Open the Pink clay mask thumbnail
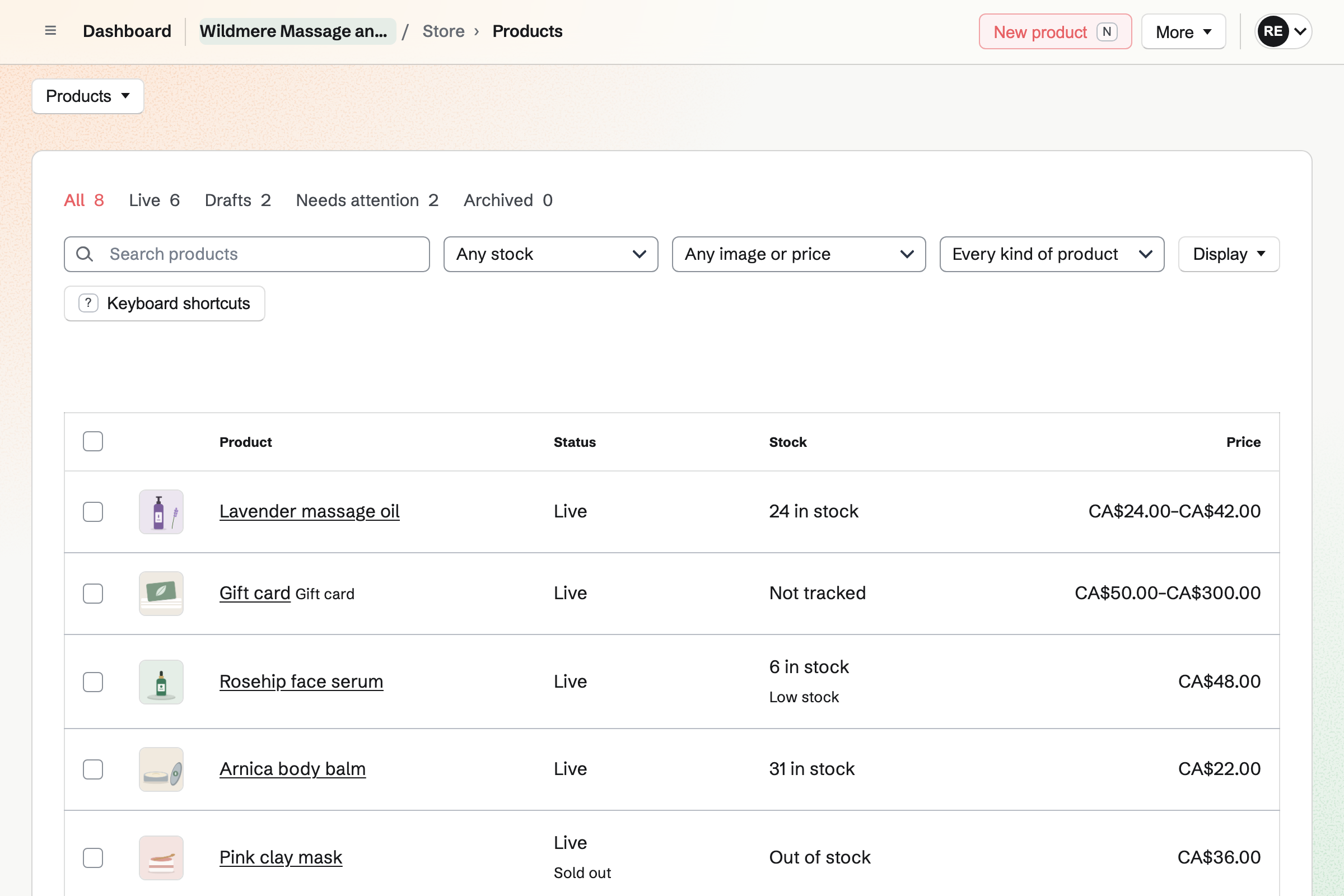 (x=161, y=858)
